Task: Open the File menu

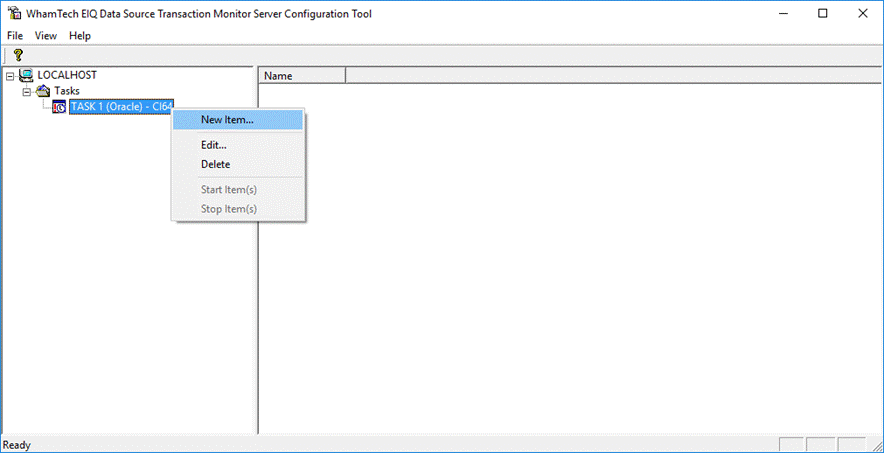Action: pyautogui.click(x=15, y=35)
